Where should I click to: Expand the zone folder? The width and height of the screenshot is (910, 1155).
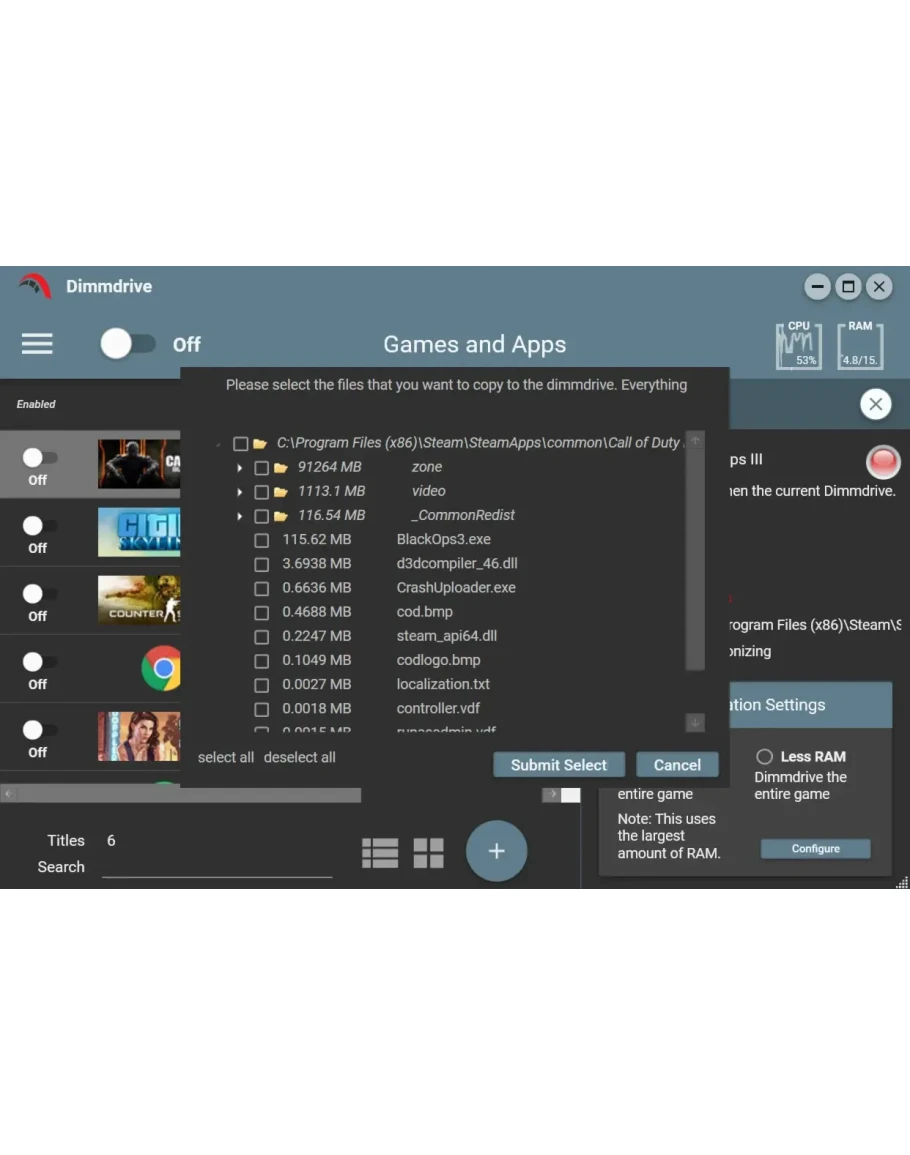click(x=240, y=468)
